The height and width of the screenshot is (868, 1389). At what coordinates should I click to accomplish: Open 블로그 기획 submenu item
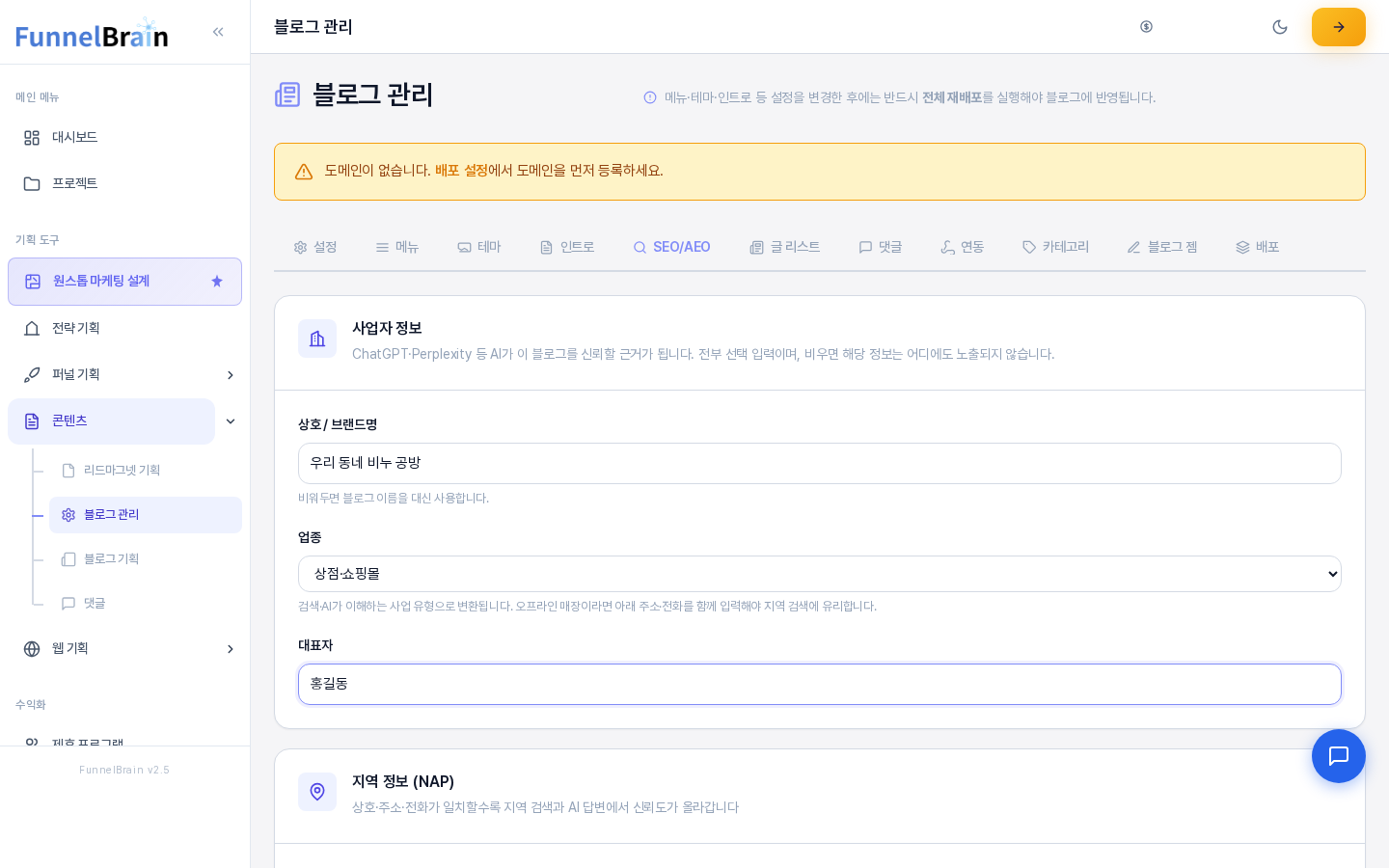(x=146, y=559)
